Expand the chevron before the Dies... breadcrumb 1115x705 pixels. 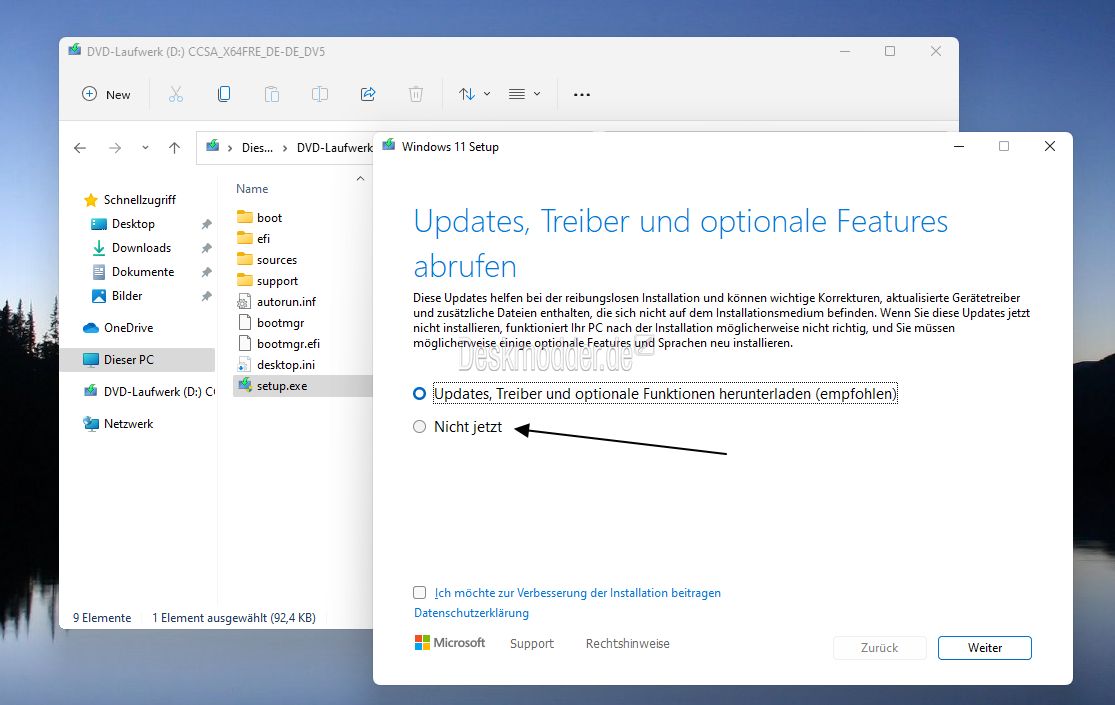coord(230,148)
